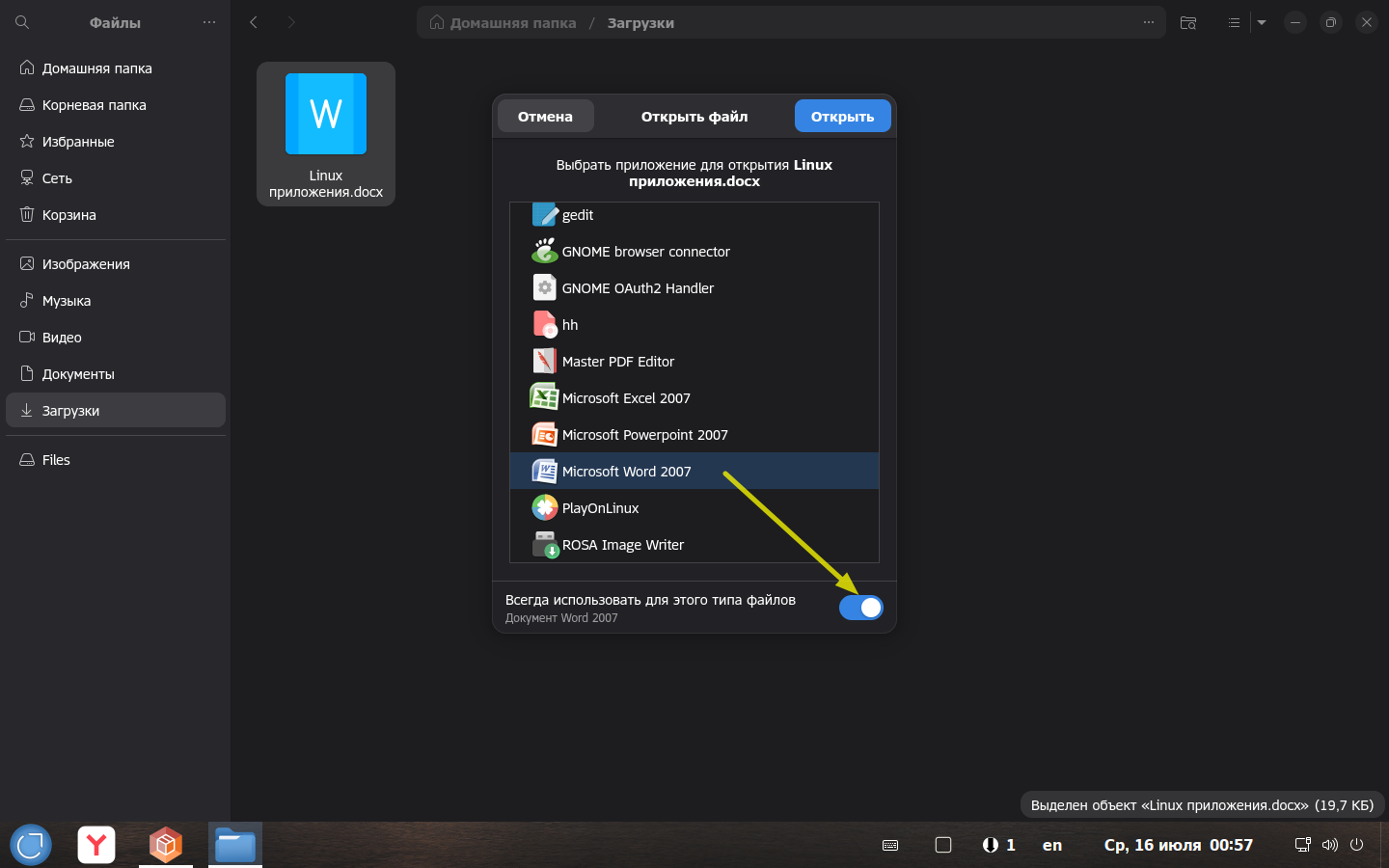Launch Yandex Browser from the taskbar
Viewport: 1389px width, 868px height.
(x=96, y=845)
